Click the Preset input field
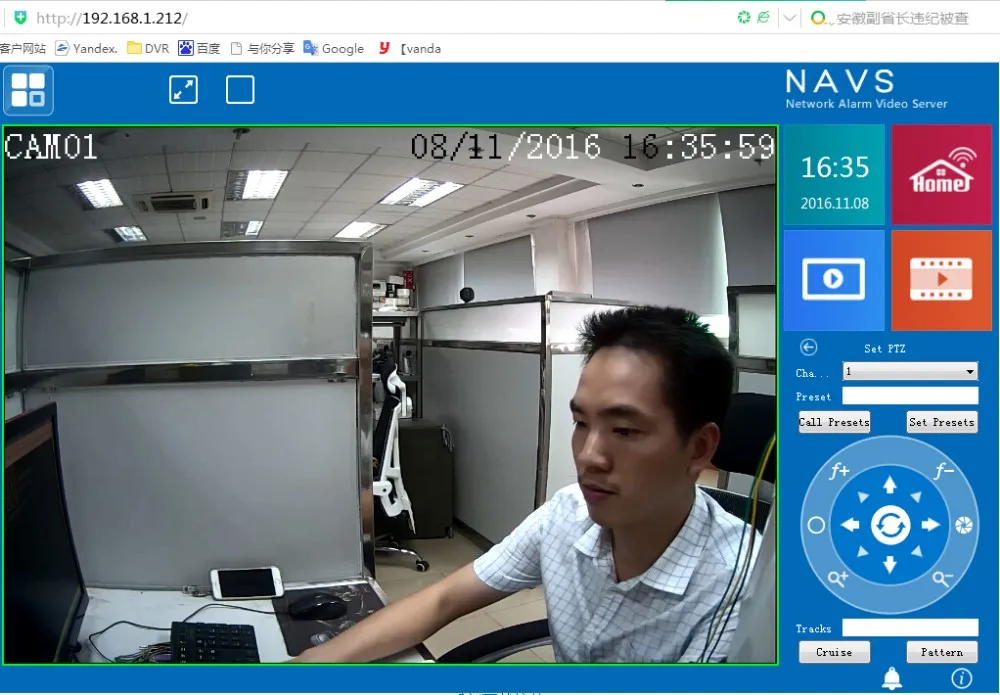 click(x=910, y=396)
